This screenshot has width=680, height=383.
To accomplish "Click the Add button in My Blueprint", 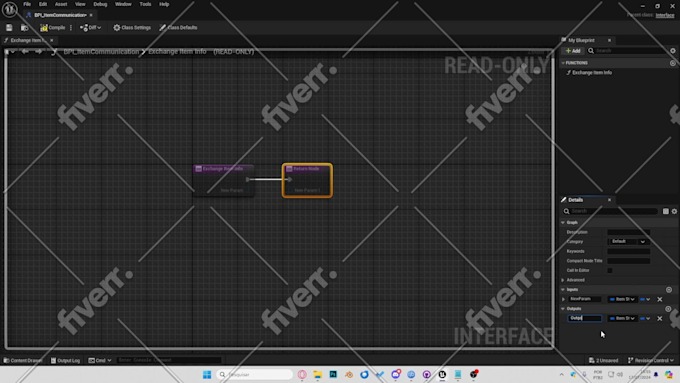I will 572,51.
